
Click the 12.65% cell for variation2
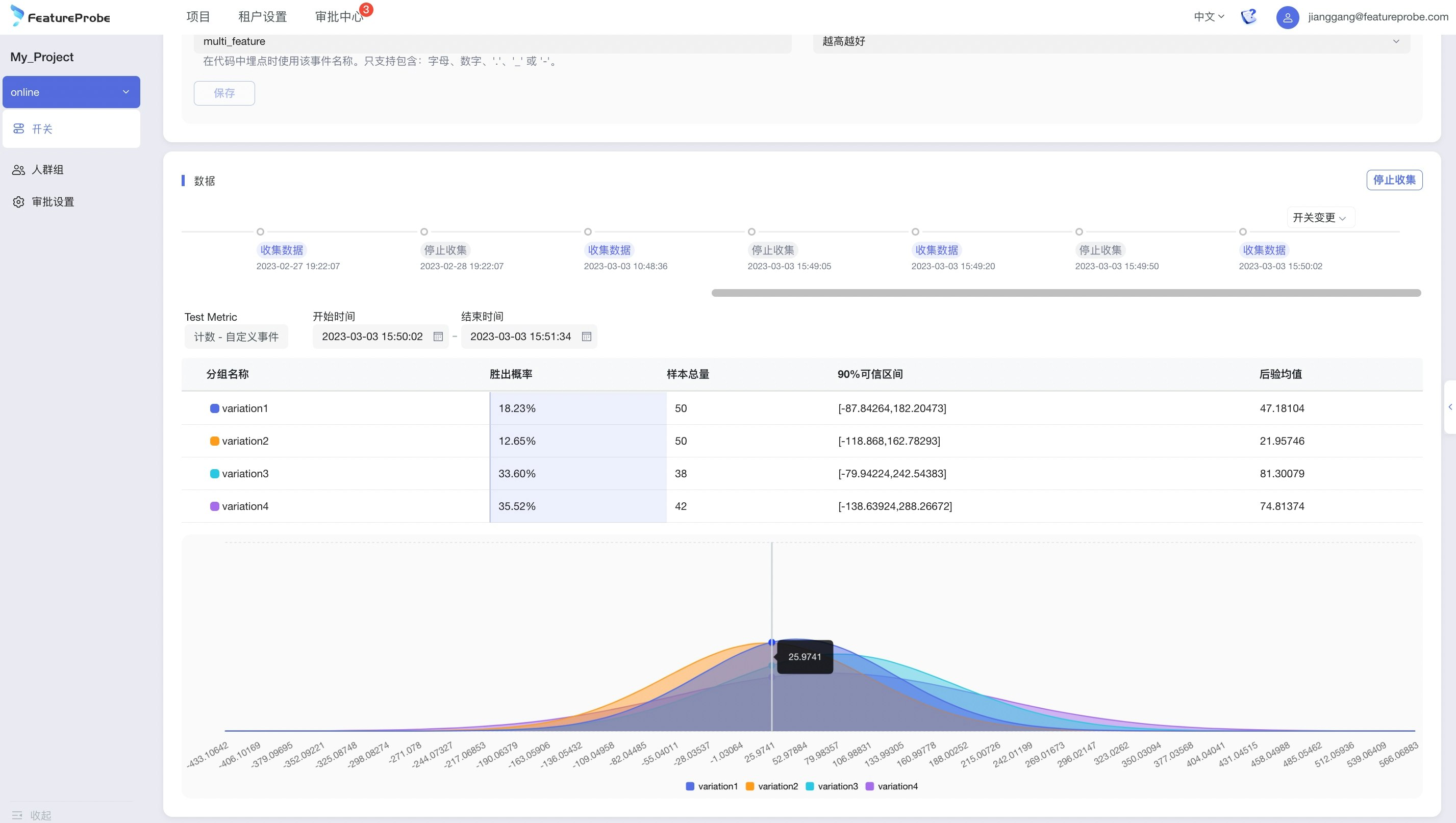578,441
